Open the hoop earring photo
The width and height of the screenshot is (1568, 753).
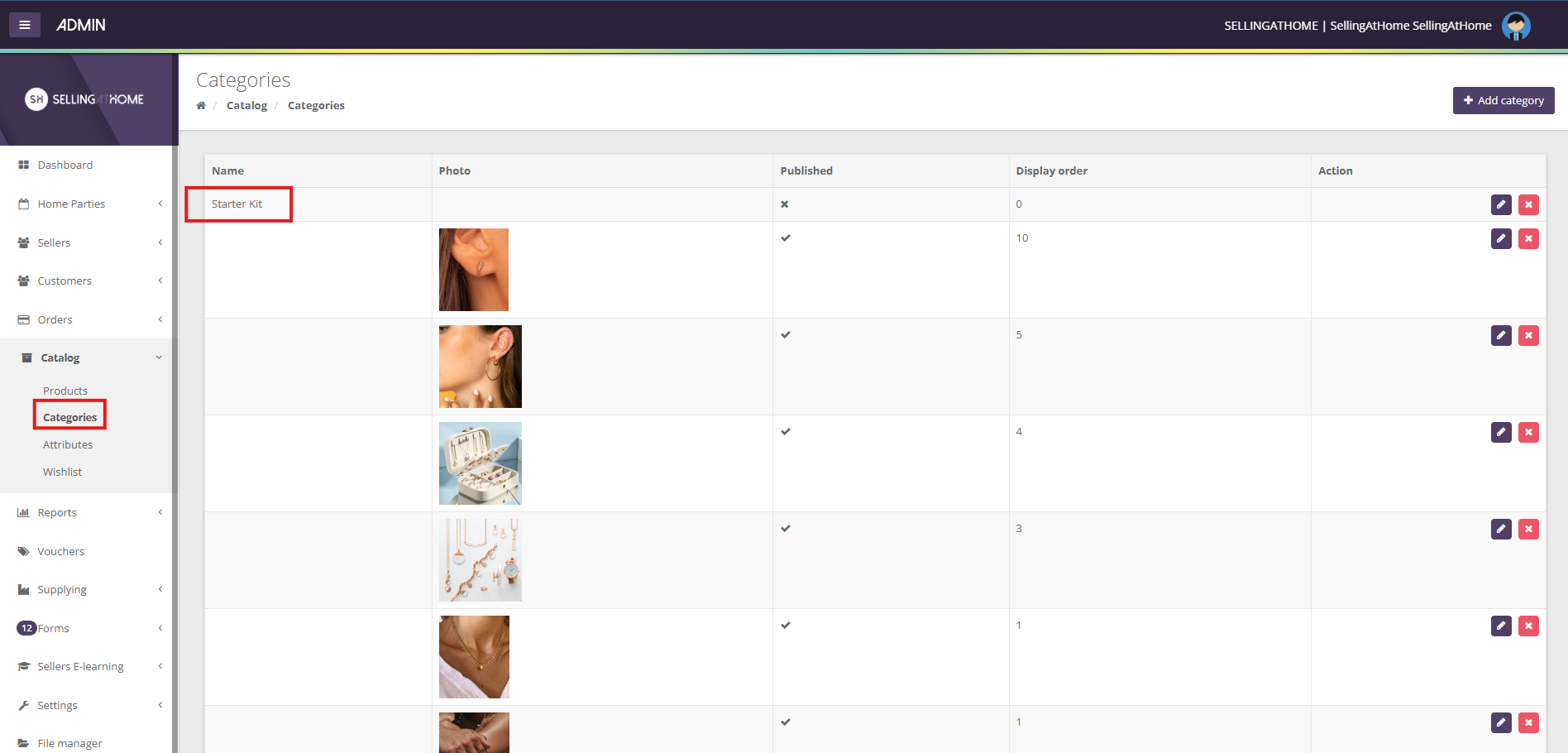480,367
